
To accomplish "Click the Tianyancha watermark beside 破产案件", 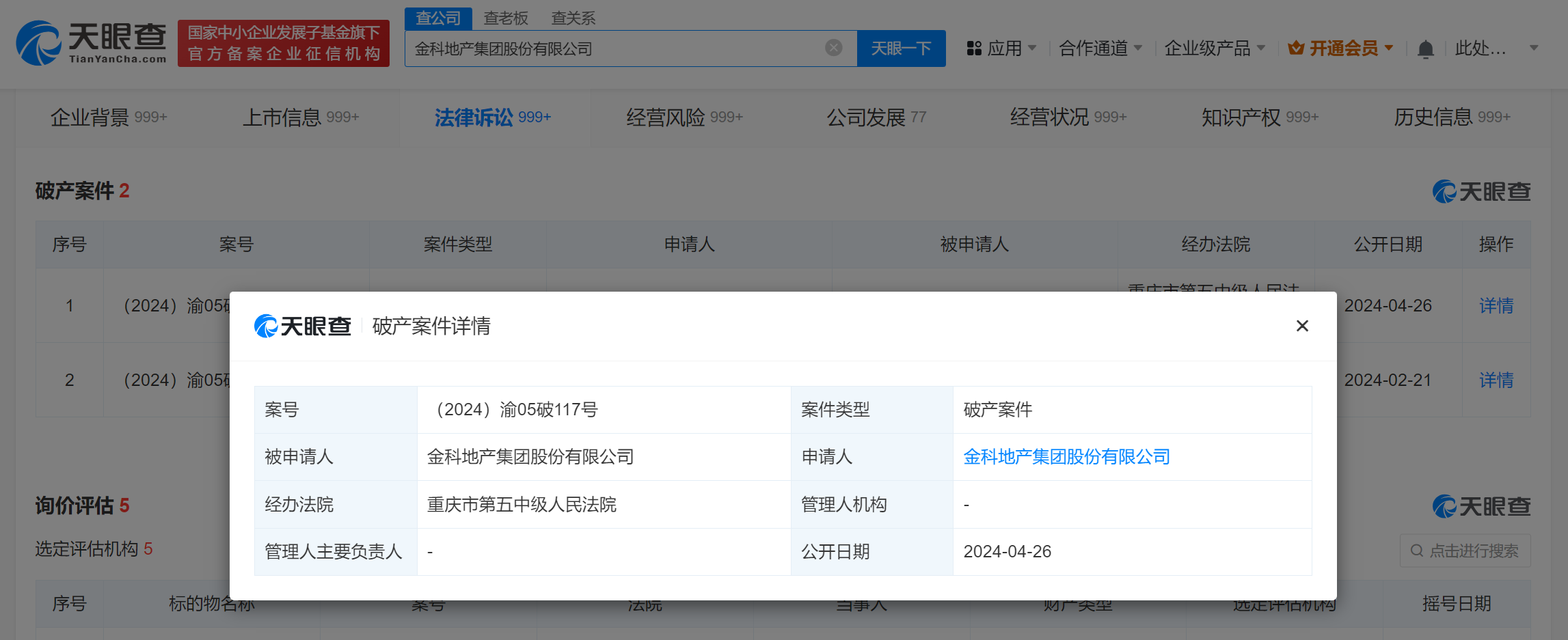I will click(1481, 191).
